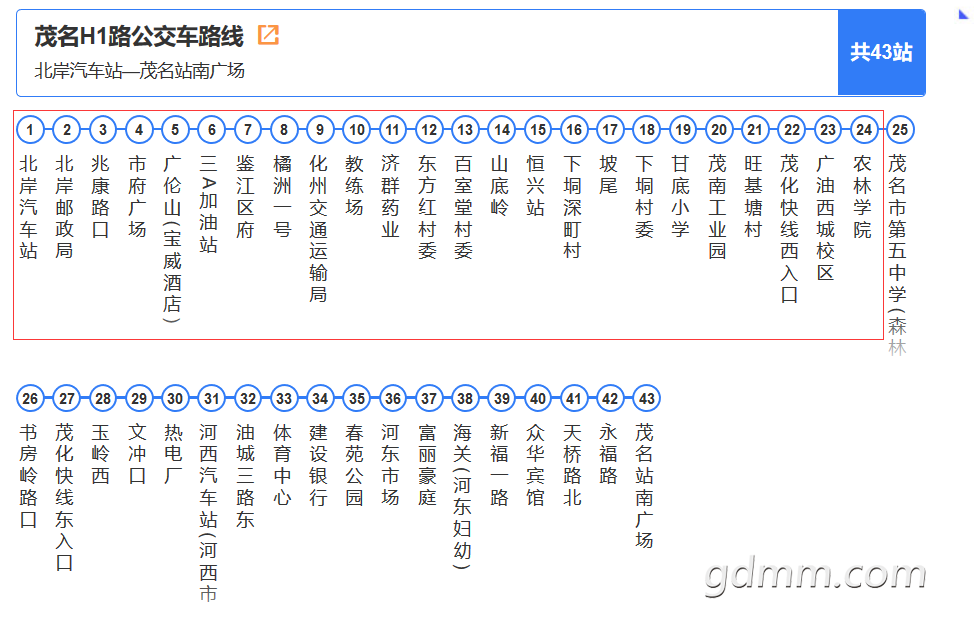Select stop circle number 20
The image size is (974, 637).
click(719, 130)
